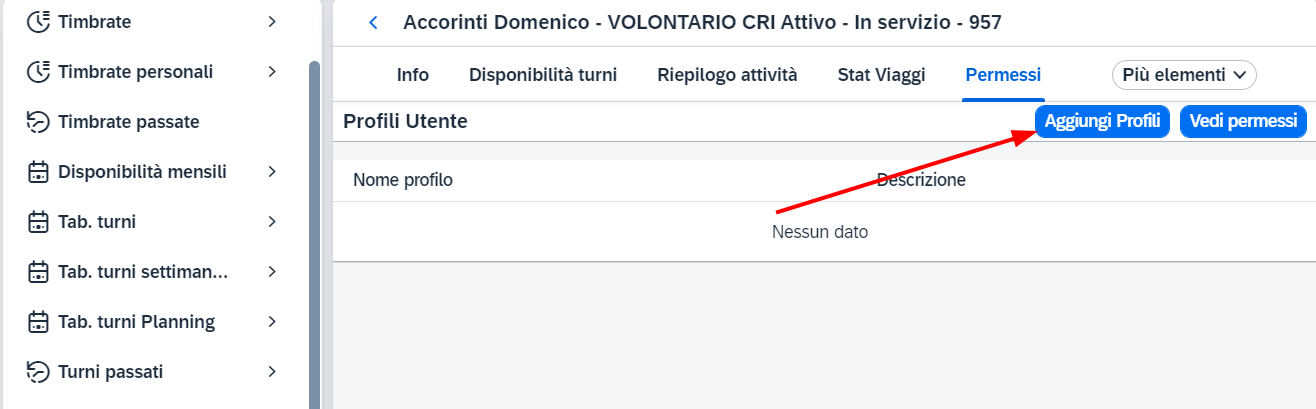Image resolution: width=1316 pixels, height=409 pixels.
Task: Open the Più elementi dropdown
Action: [1184, 75]
